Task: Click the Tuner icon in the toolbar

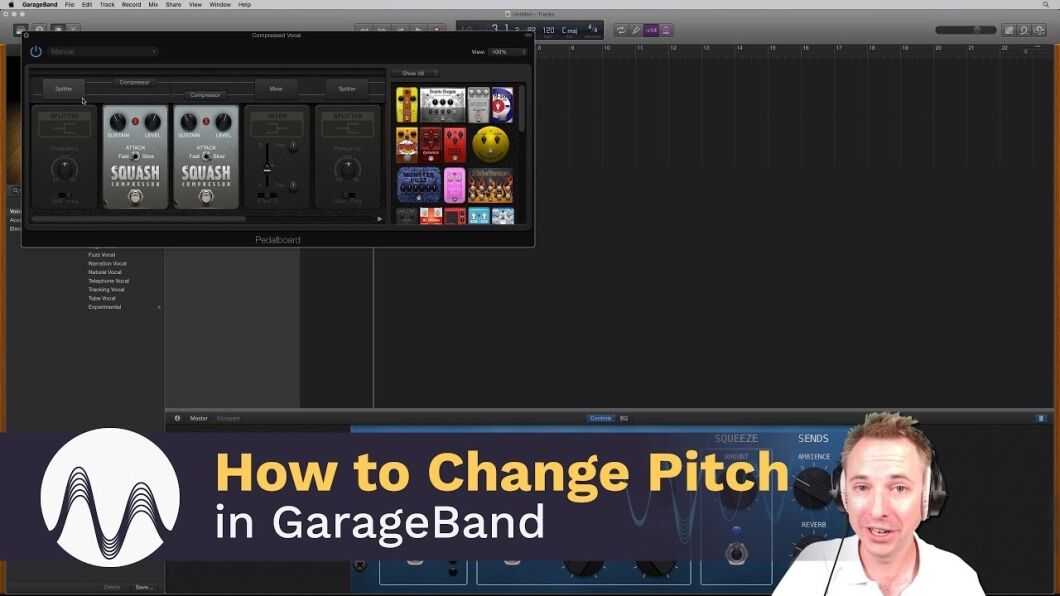Action: (637, 30)
